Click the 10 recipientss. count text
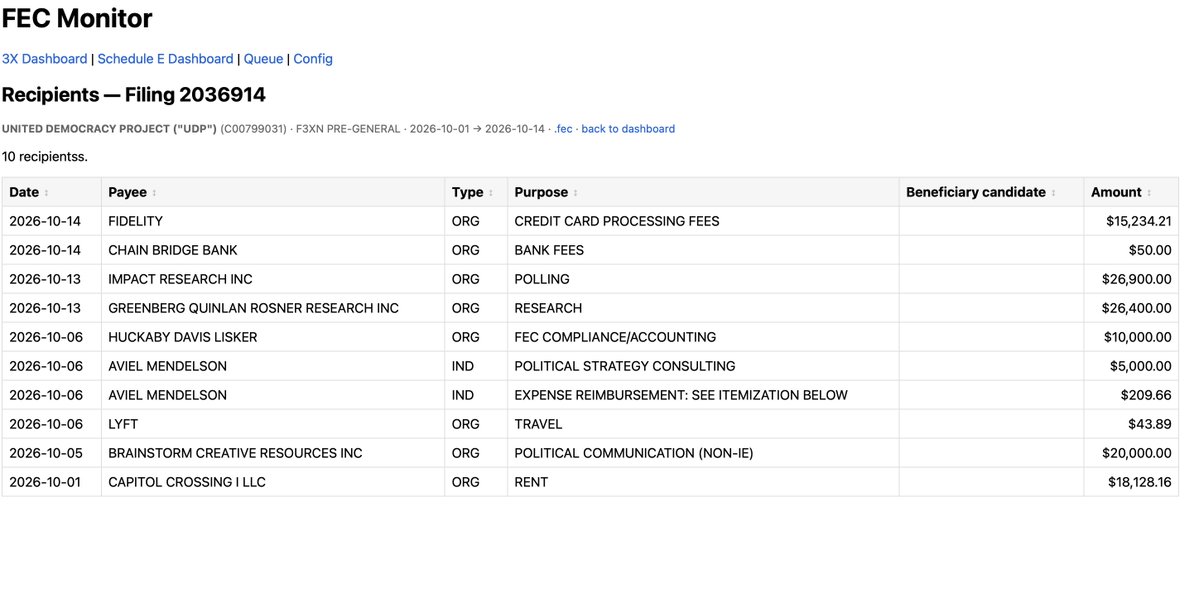Viewport: 1199px width, 613px height. (x=44, y=157)
